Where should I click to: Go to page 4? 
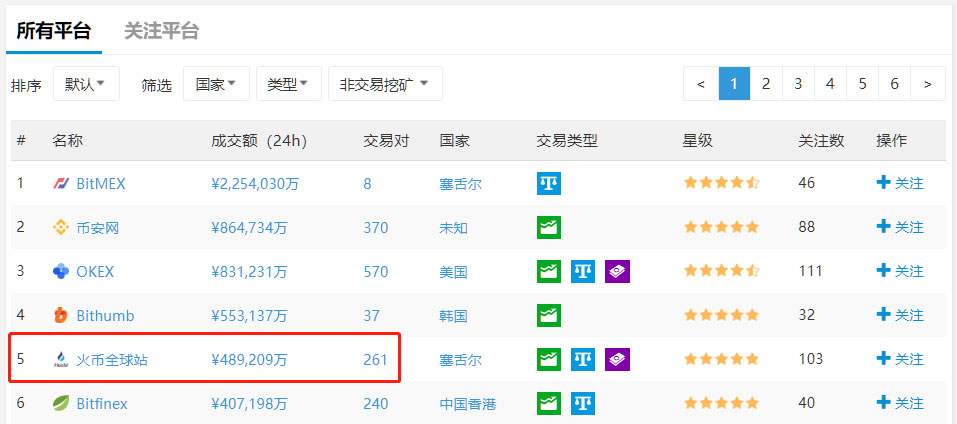(x=830, y=84)
